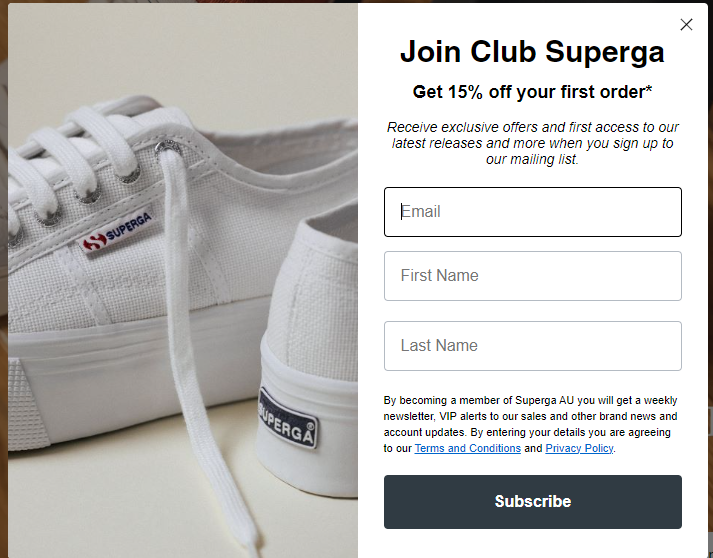The width and height of the screenshot is (713, 558).
Task: Open the Terms and Conditions link
Action: point(468,449)
